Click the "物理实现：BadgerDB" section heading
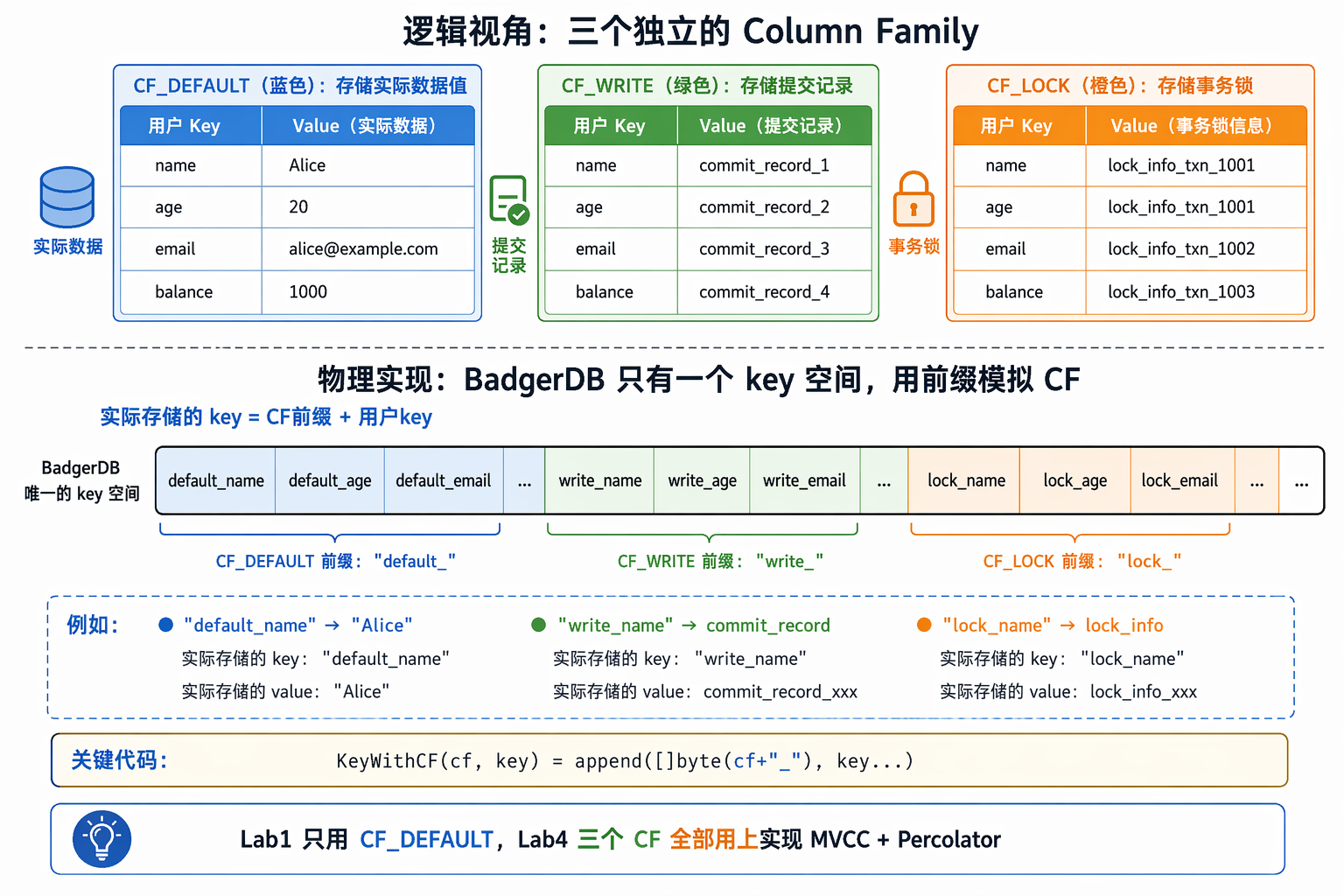 pos(698,380)
